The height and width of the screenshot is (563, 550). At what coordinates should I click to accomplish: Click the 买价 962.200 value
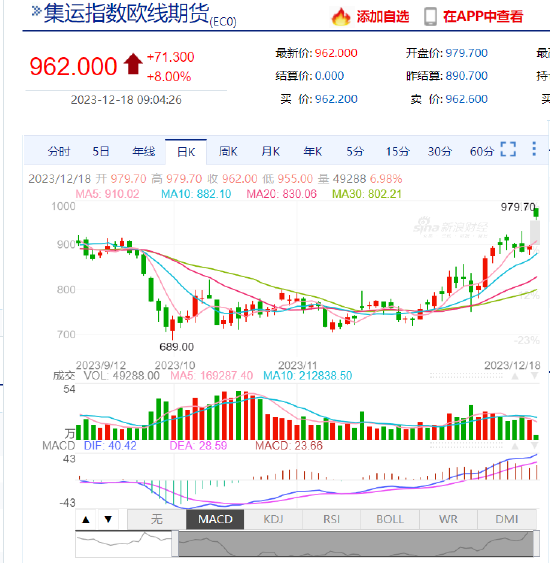[x=336, y=99]
